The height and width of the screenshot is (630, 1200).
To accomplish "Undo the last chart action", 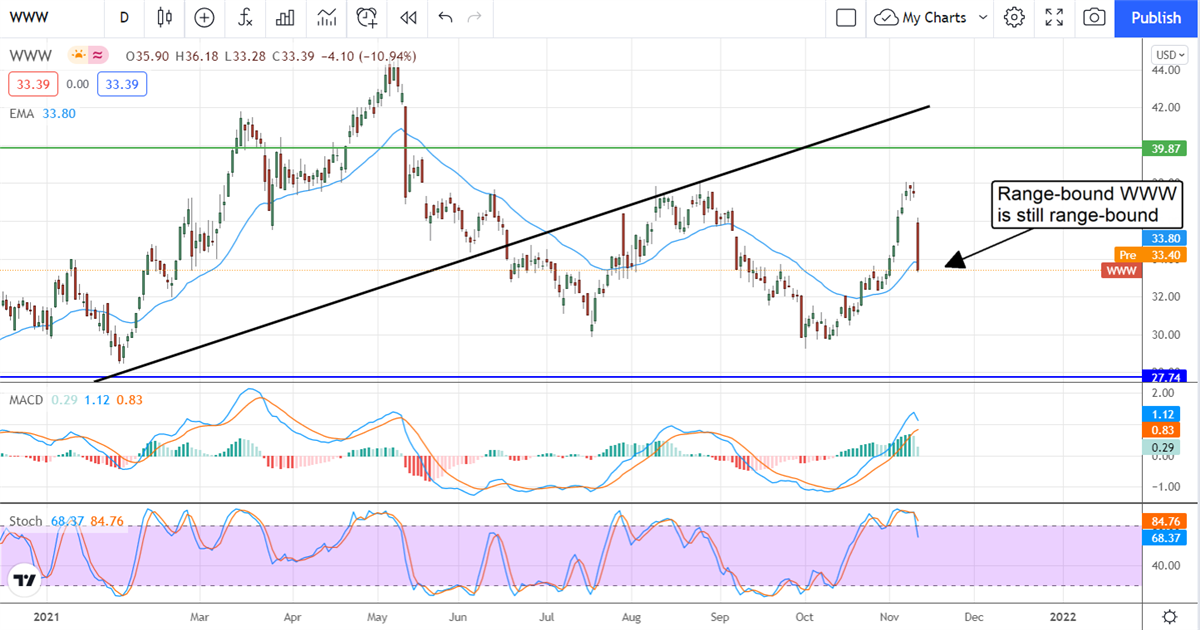I will 446,17.
